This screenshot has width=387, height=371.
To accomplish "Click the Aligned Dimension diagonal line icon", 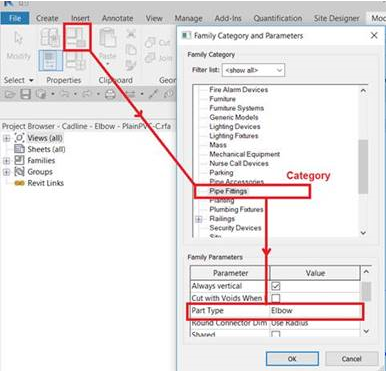I will pos(153,94).
